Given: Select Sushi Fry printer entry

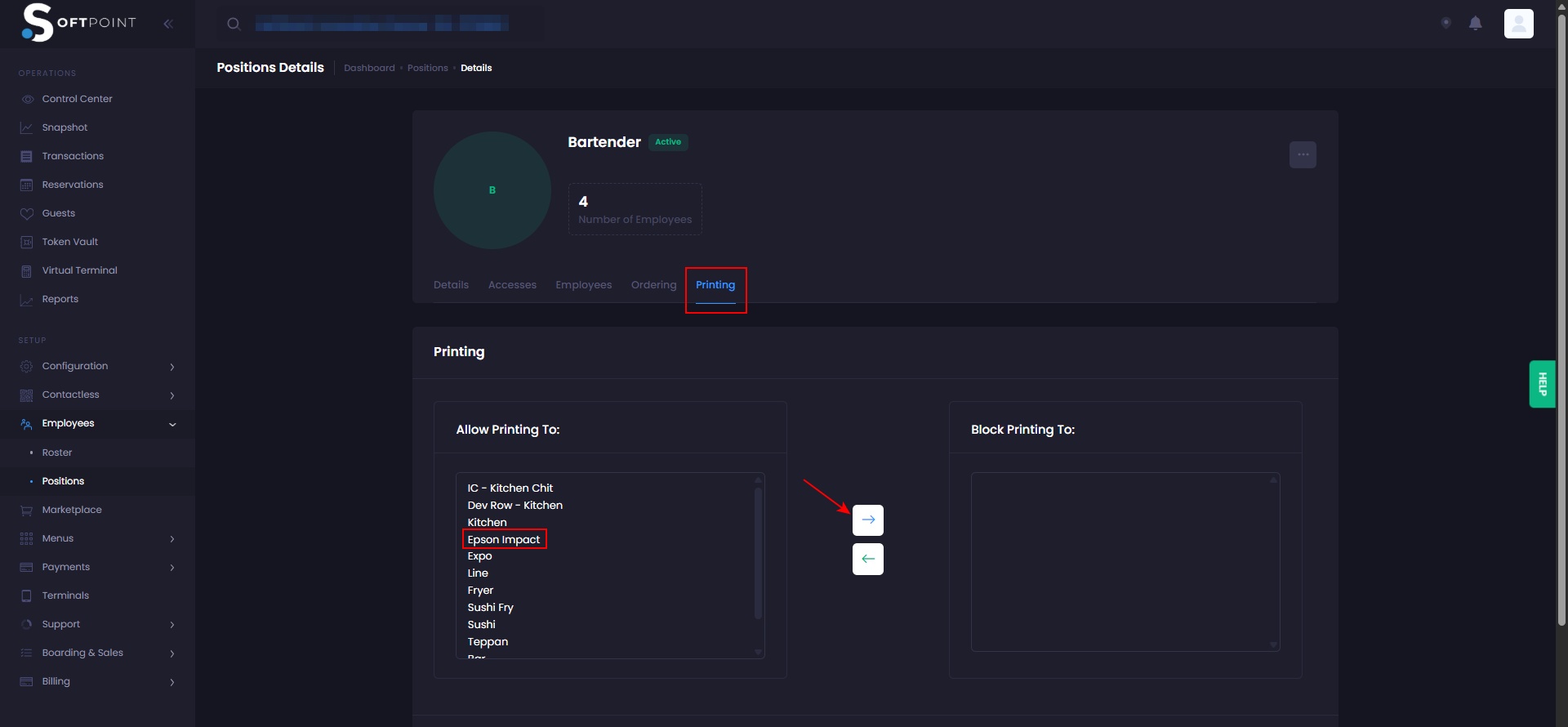Looking at the screenshot, I should click(490, 608).
